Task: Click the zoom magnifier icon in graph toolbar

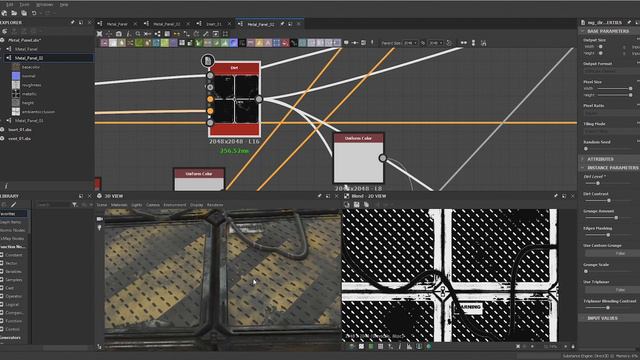Action: pos(138,34)
